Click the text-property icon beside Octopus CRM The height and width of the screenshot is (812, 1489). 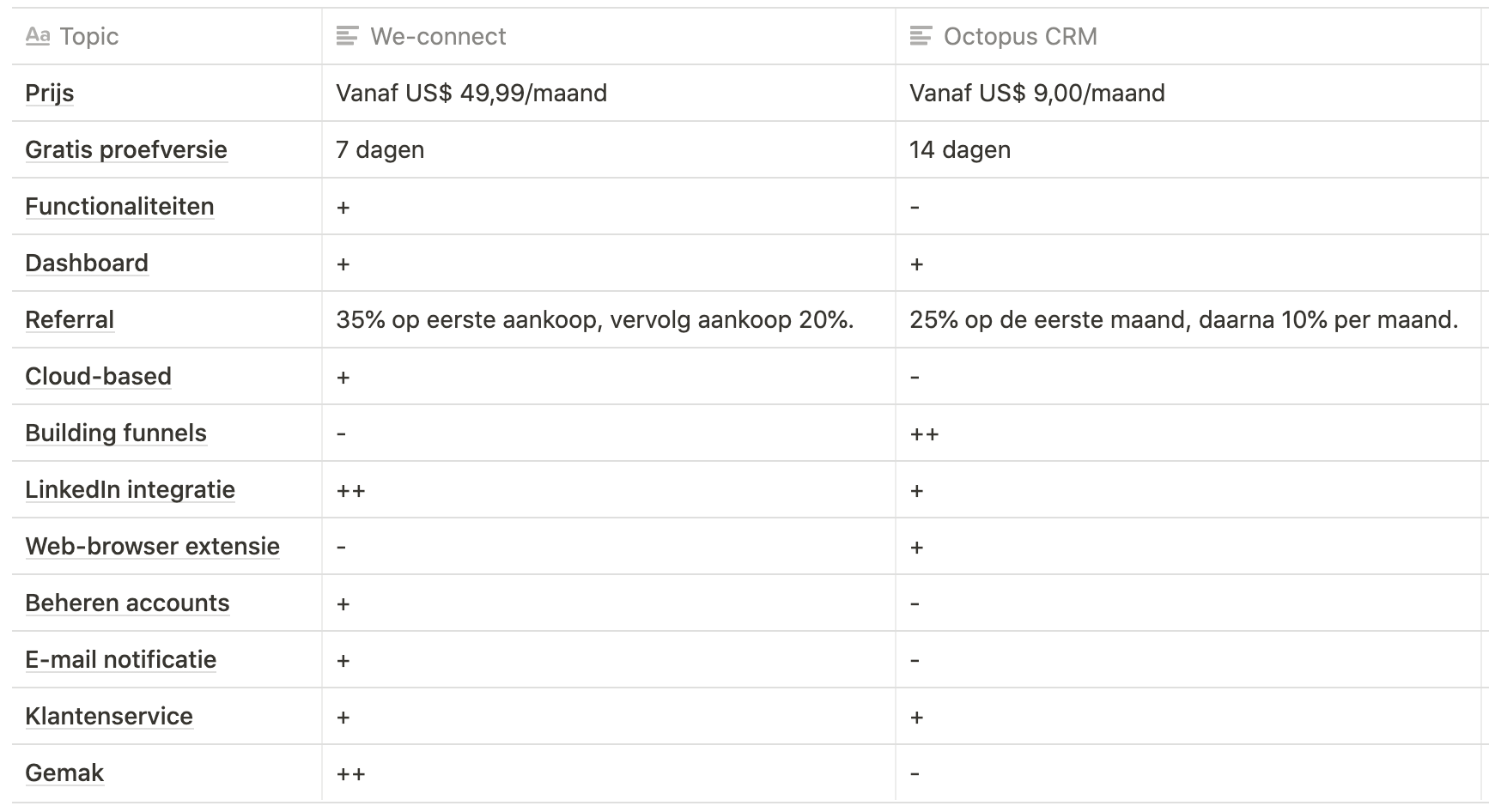921,36
